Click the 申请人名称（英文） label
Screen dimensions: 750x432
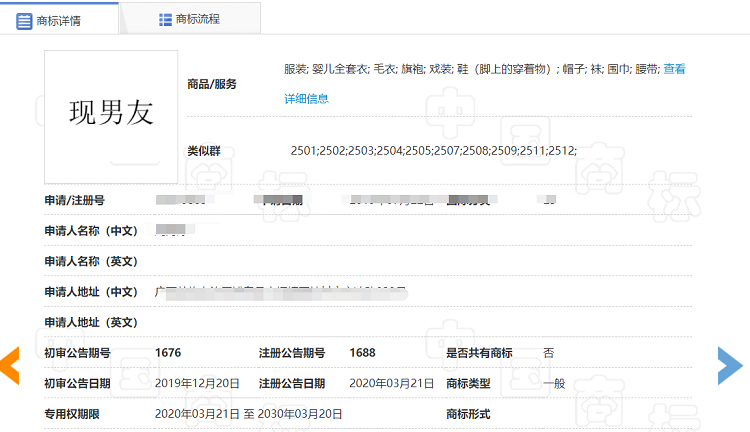pyautogui.click(x=91, y=261)
